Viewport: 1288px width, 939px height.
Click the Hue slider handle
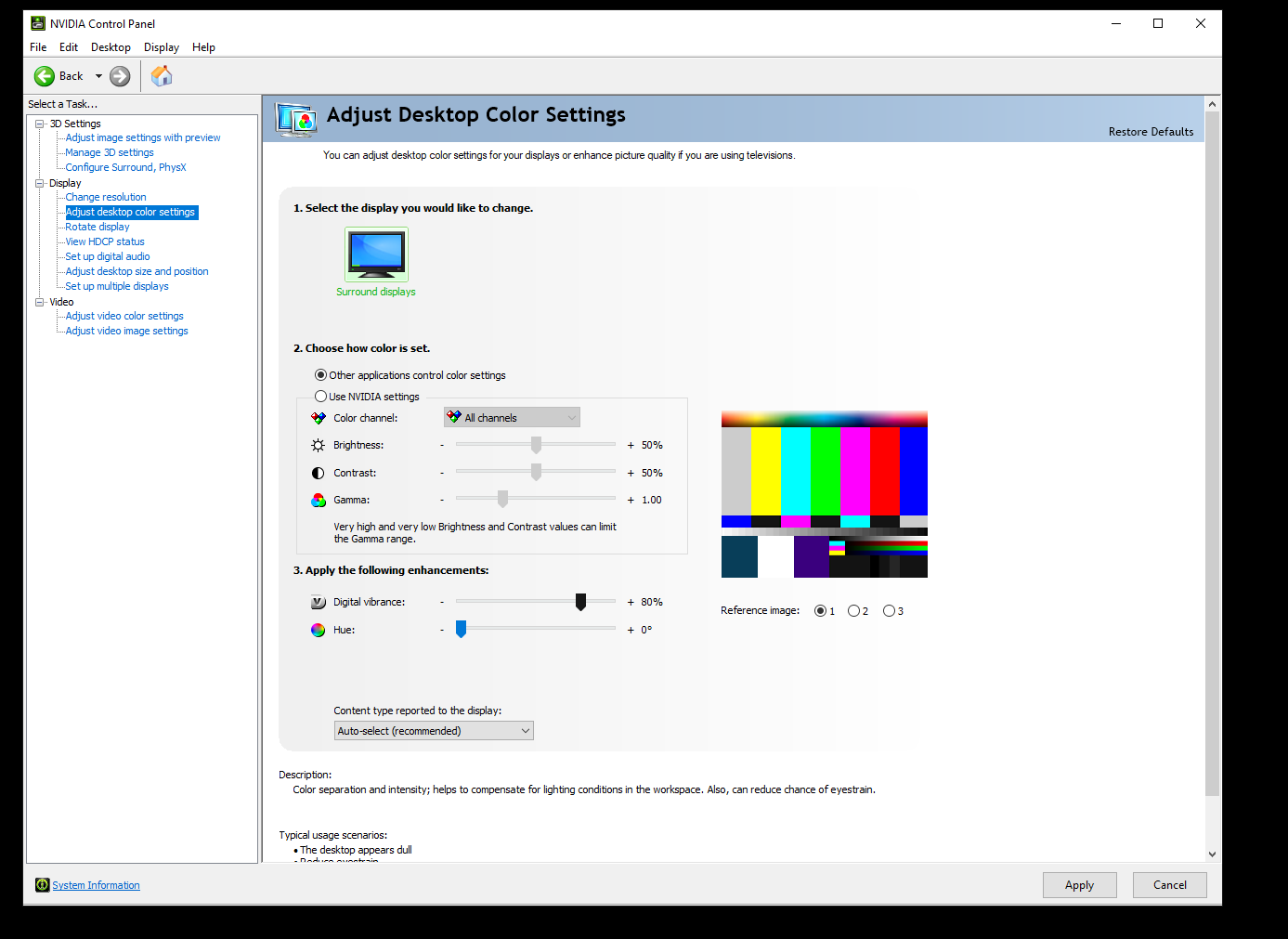point(461,629)
